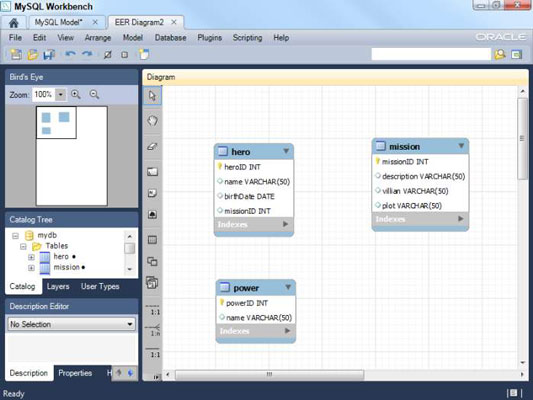Click the undo arrow icon
The width and height of the screenshot is (533, 400).
tap(70, 54)
